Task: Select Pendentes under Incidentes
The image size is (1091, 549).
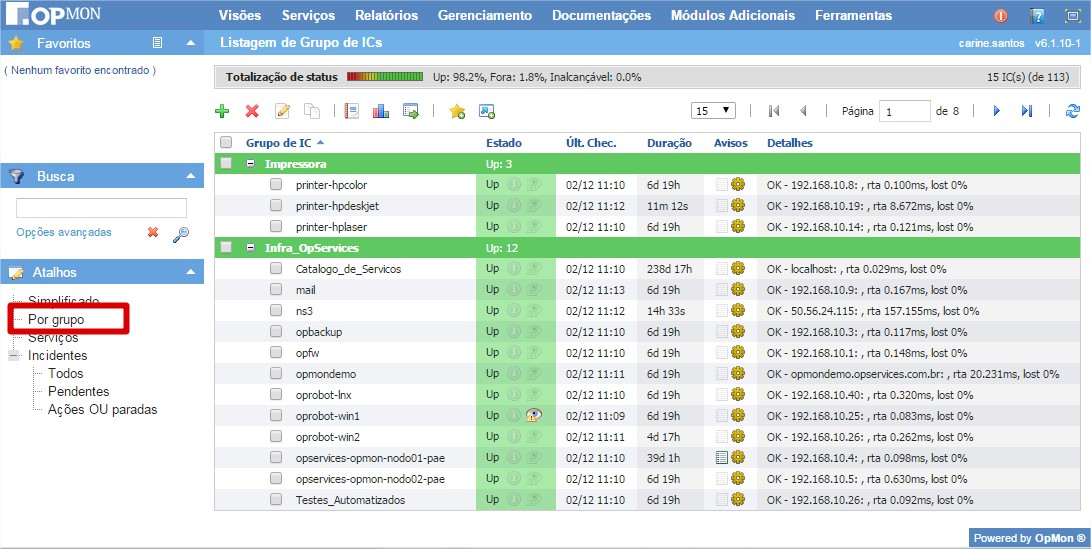Action: pyautogui.click(x=78, y=391)
